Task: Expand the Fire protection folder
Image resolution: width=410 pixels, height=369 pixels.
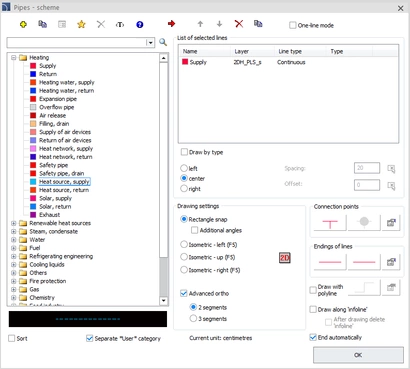Action: click(14, 281)
